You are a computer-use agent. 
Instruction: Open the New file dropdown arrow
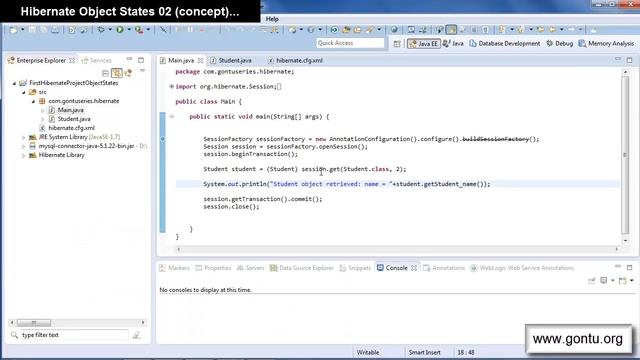22,30
